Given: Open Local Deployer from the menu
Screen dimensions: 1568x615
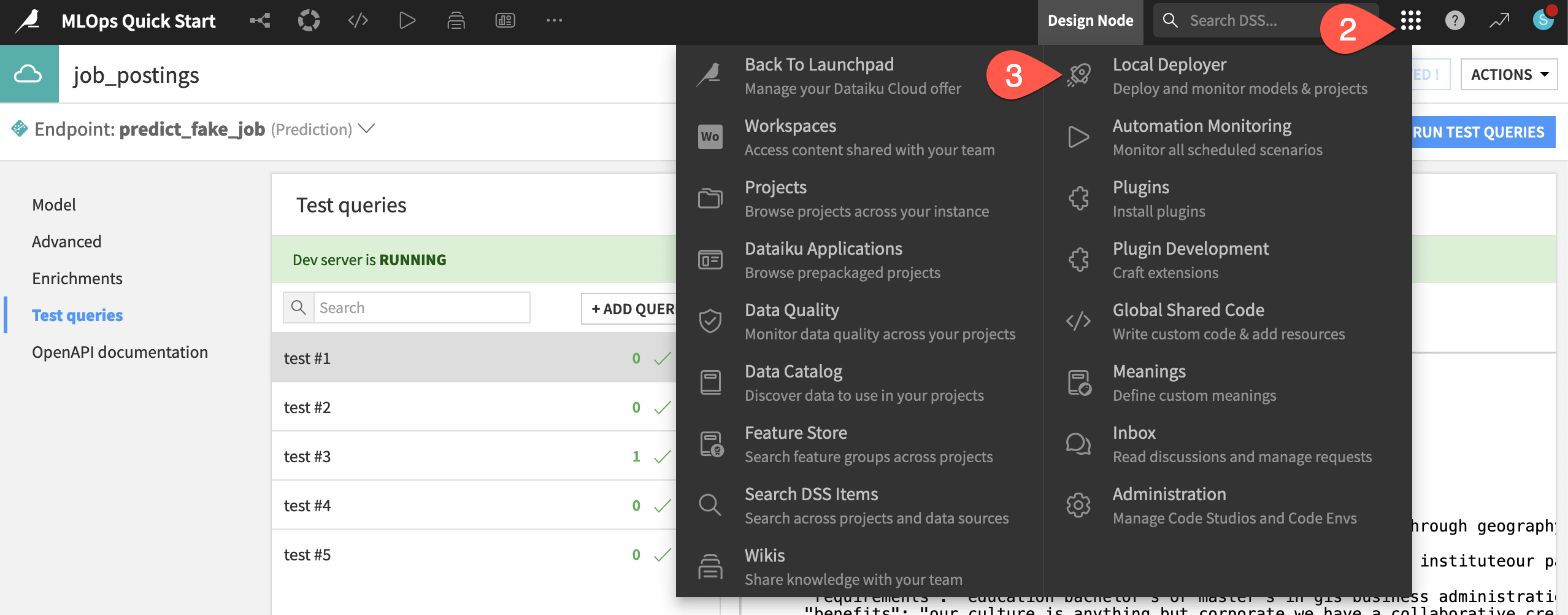Looking at the screenshot, I should [x=1239, y=76].
